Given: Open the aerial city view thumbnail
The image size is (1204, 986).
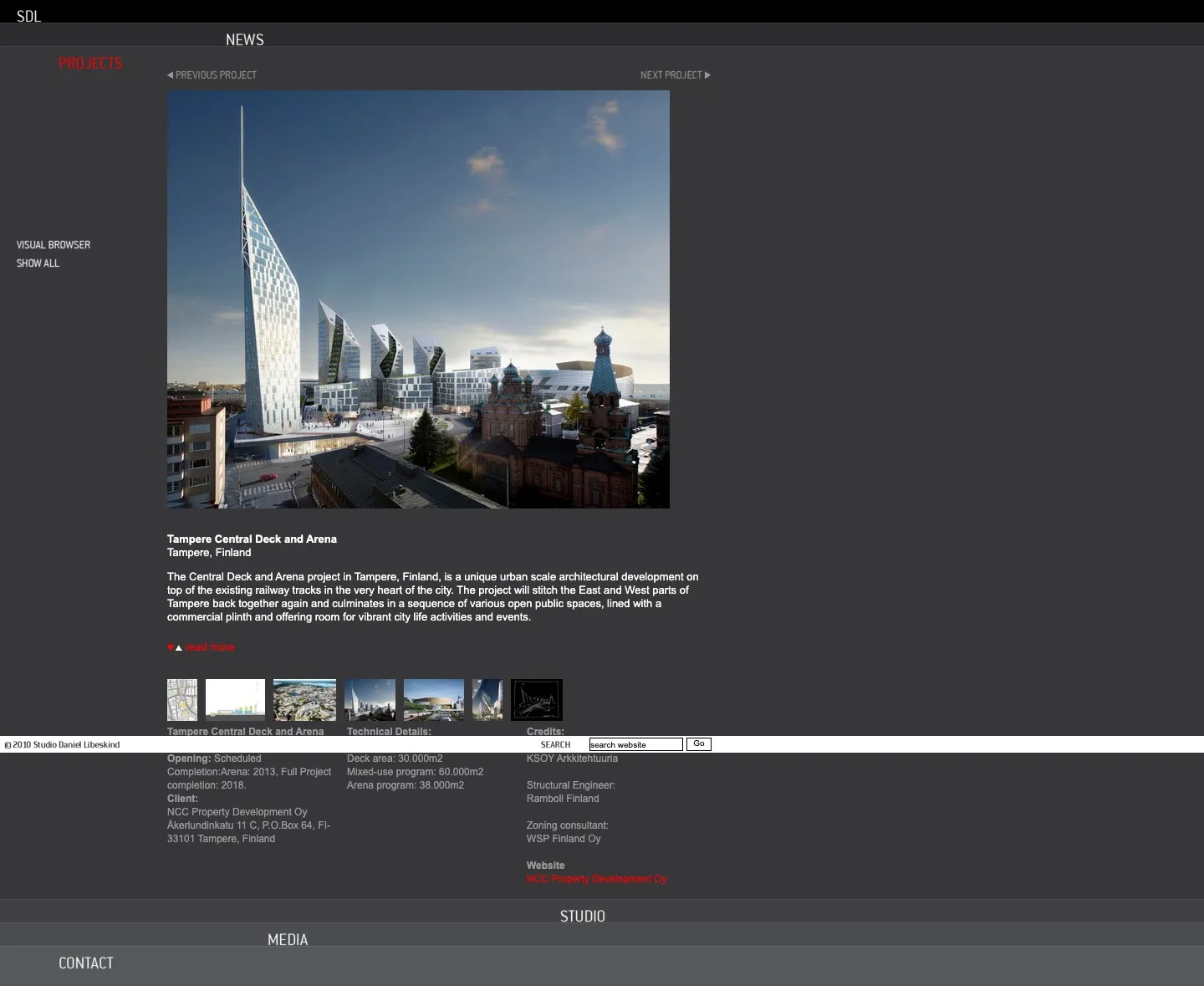Looking at the screenshot, I should click(x=304, y=700).
